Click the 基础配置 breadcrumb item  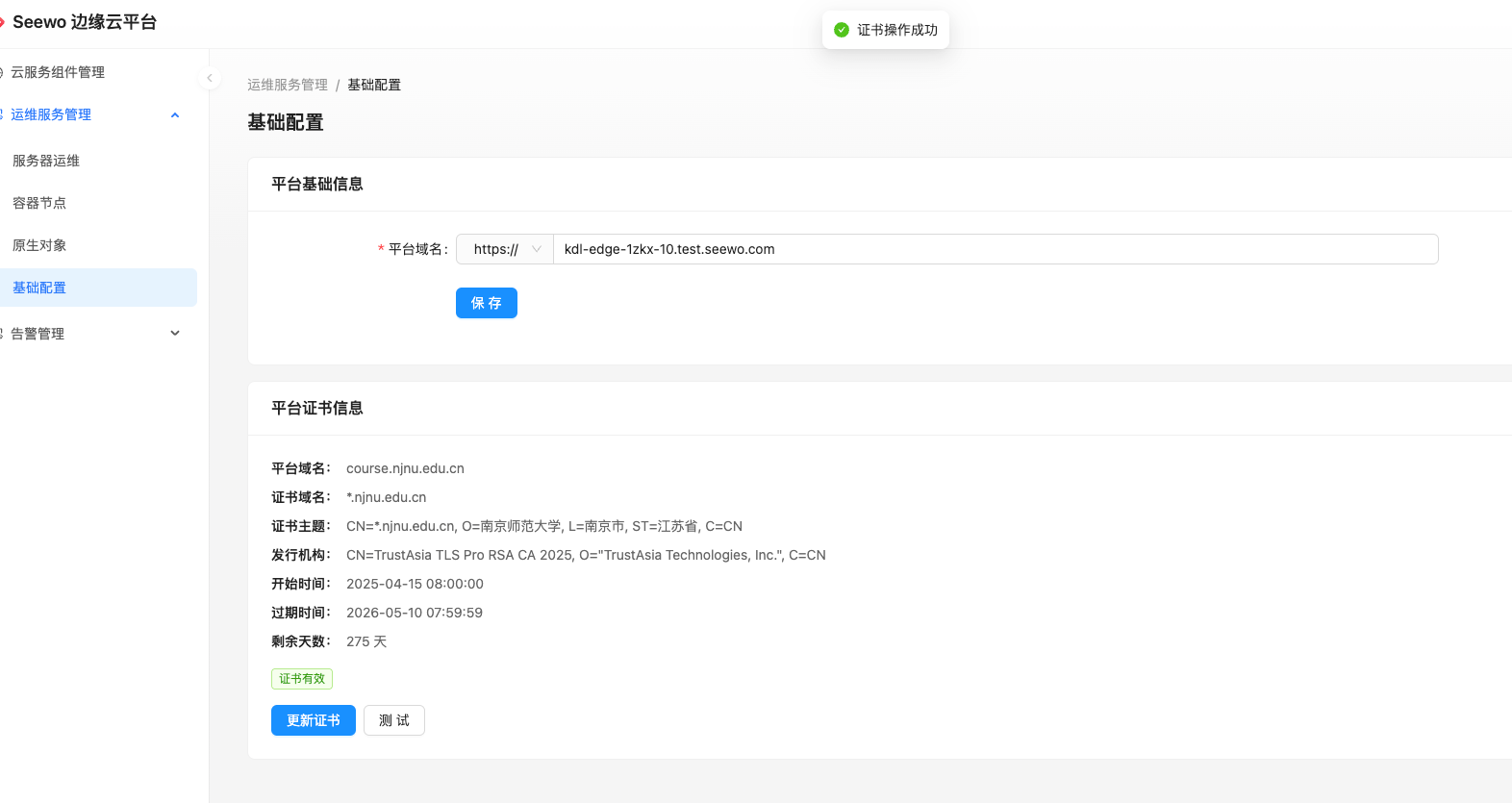(374, 85)
